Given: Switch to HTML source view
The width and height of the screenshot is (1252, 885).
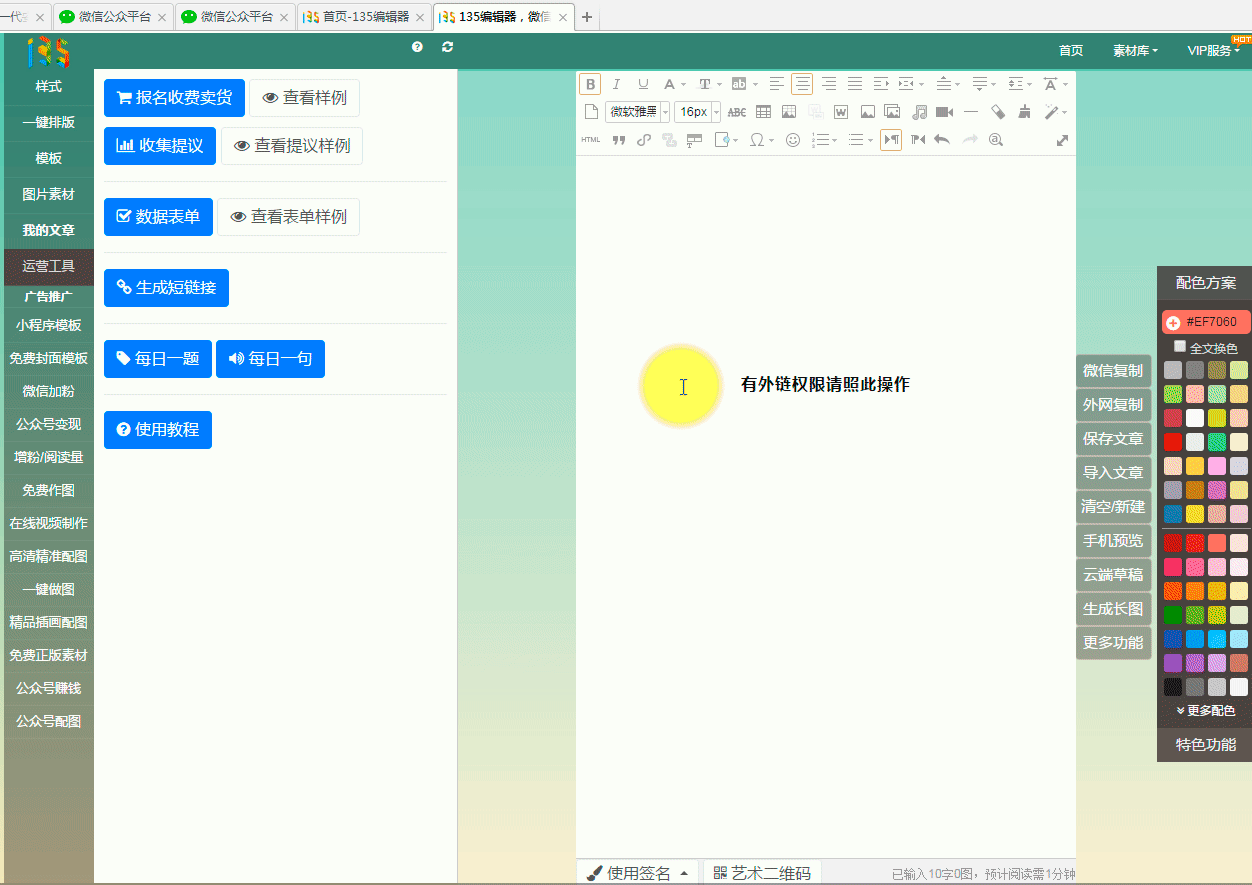Looking at the screenshot, I should [x=591, y=140].
